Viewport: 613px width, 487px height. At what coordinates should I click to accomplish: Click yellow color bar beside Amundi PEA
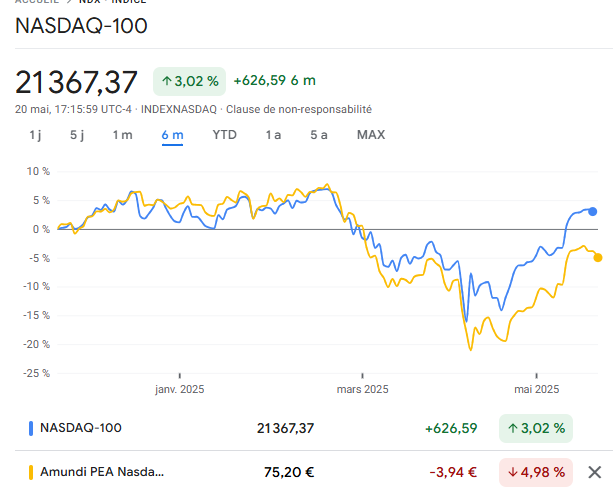point(31,472)
